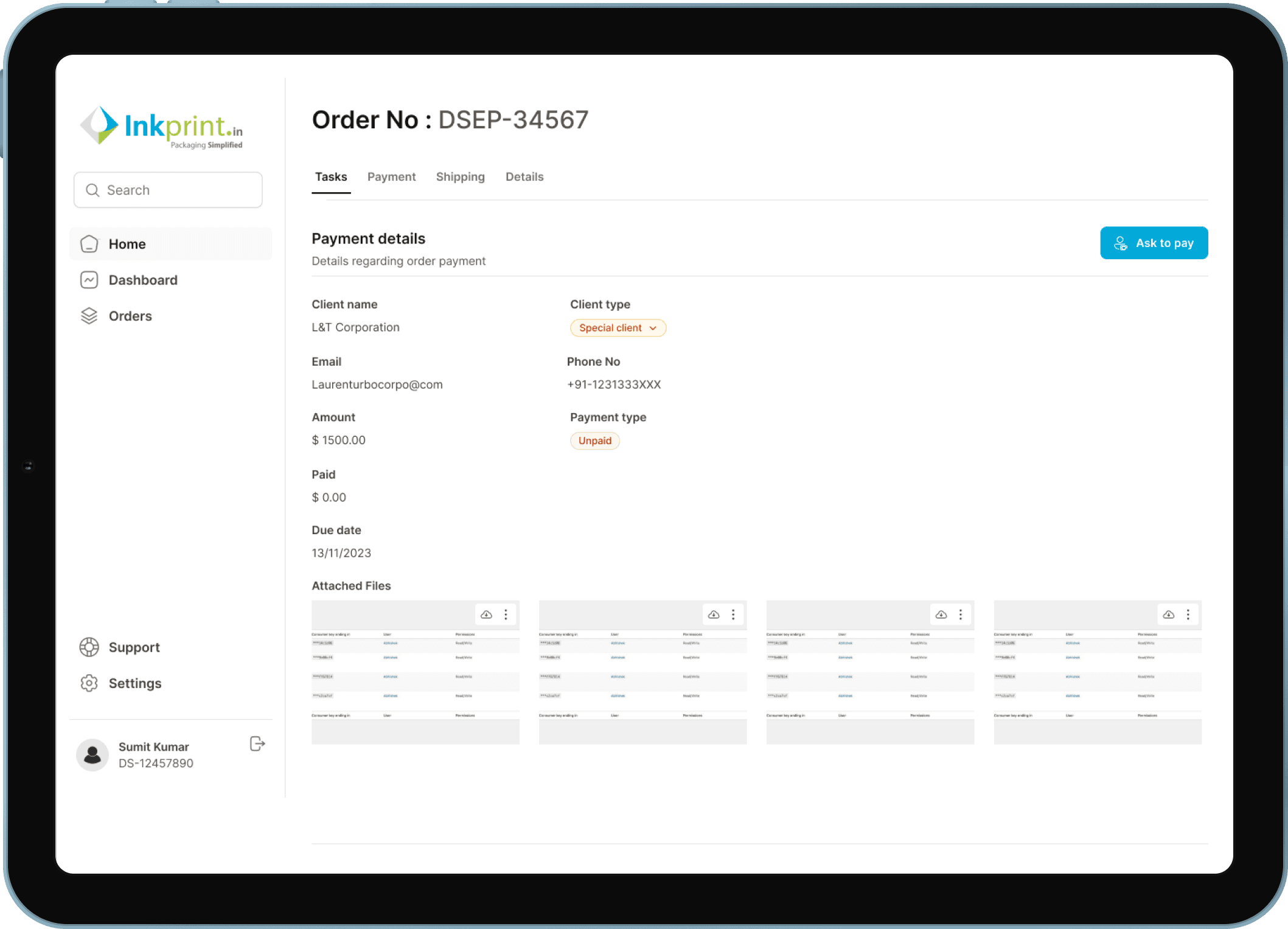Click download icon on first attached file

tap(486, 614)
